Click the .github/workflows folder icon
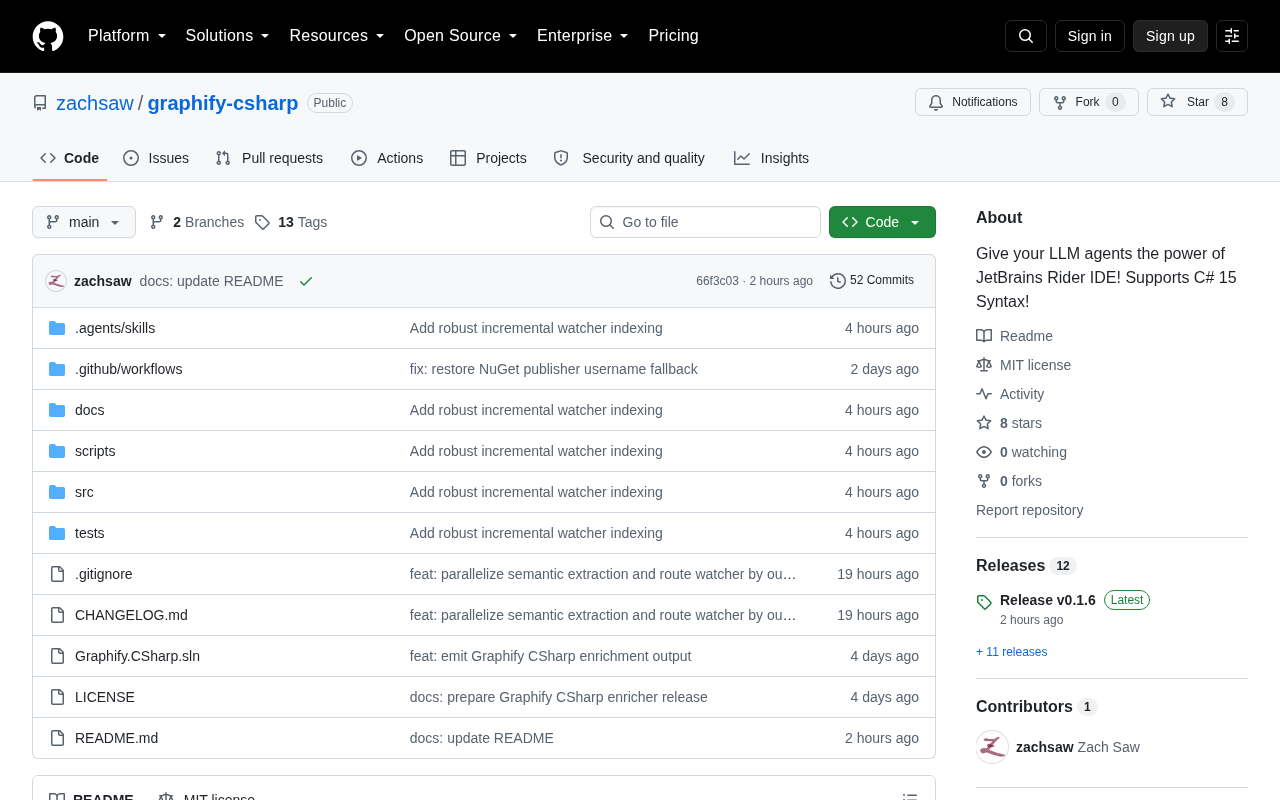Viewport: 1280px width, 800px height. pyautogui.click(x=57, y=369)
